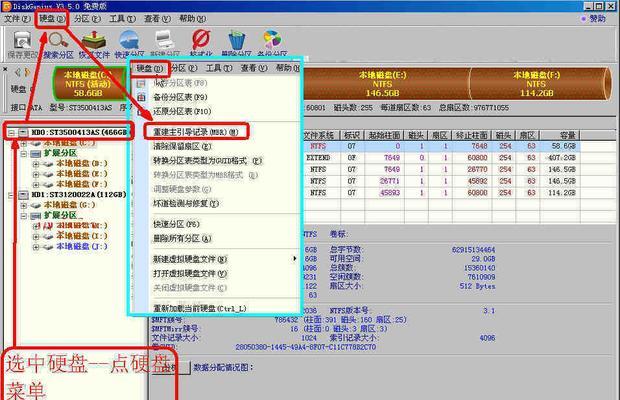Image resolution: width=620 pixels, height=400 pixels.
Task: Select HD0:ST3500413AS(466GB) disk in tree
Action: 79,132
